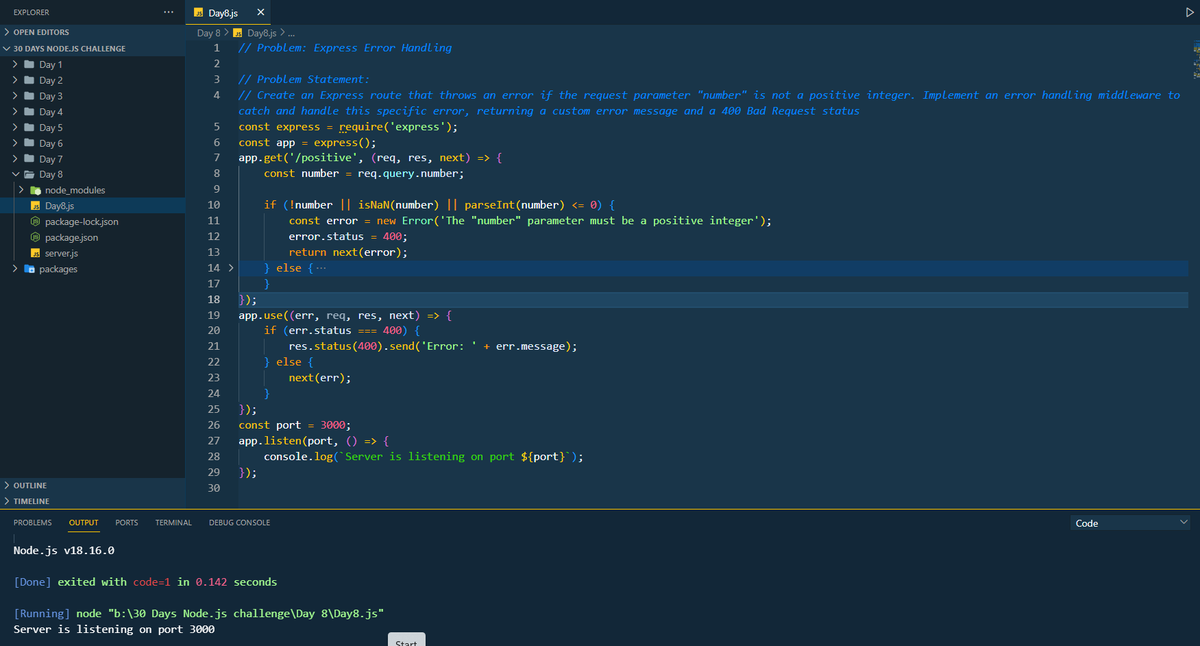Screen dimensions: 1200x646
Task: Click the server.js JS file icon
Action: point(36,254)
